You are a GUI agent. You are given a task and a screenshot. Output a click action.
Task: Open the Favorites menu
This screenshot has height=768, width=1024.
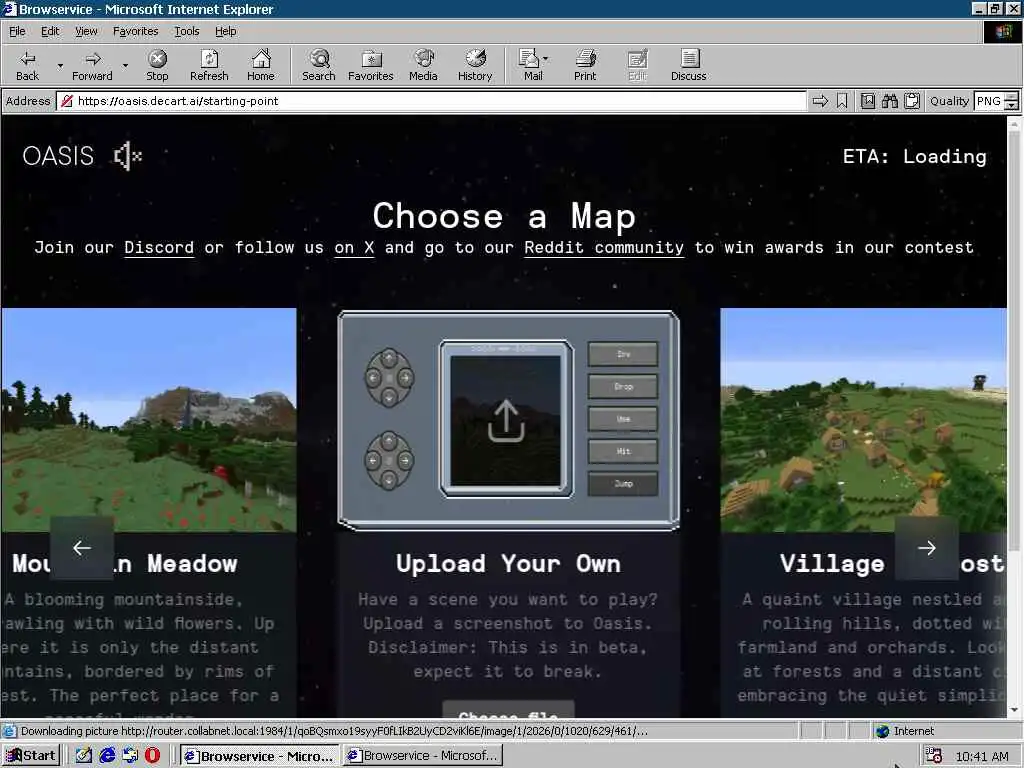[135, 31]
